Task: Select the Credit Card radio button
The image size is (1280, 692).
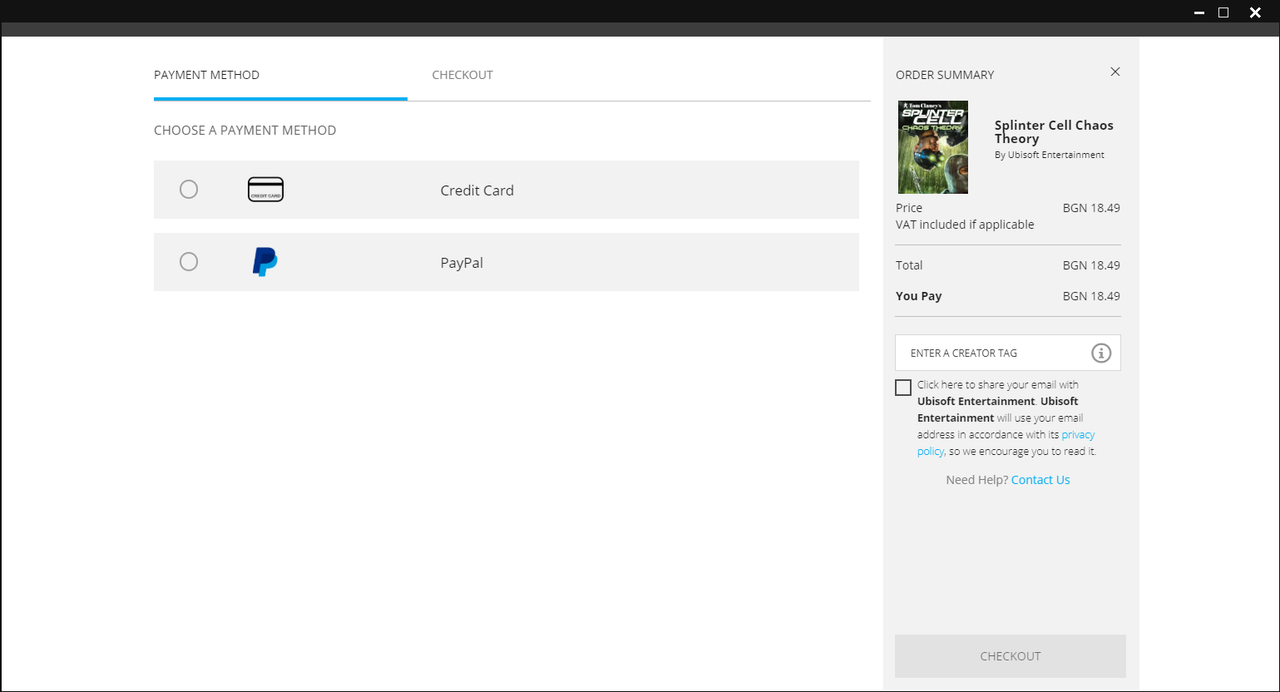Action: pos(188,189)
